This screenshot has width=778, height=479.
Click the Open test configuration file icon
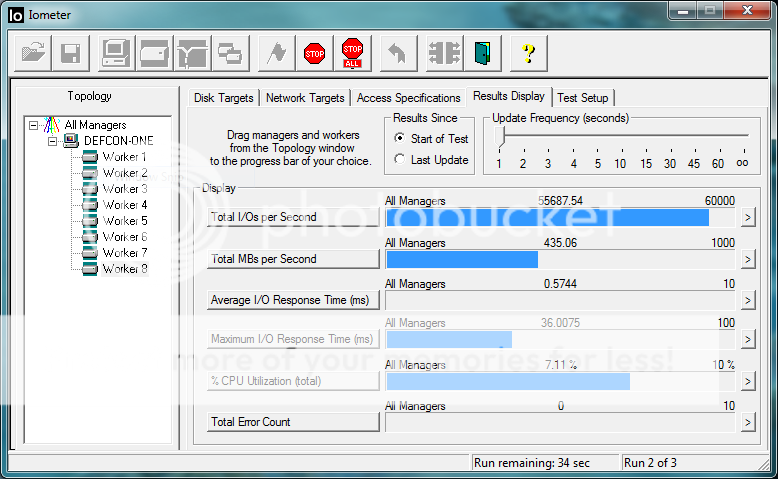(33, 52)
